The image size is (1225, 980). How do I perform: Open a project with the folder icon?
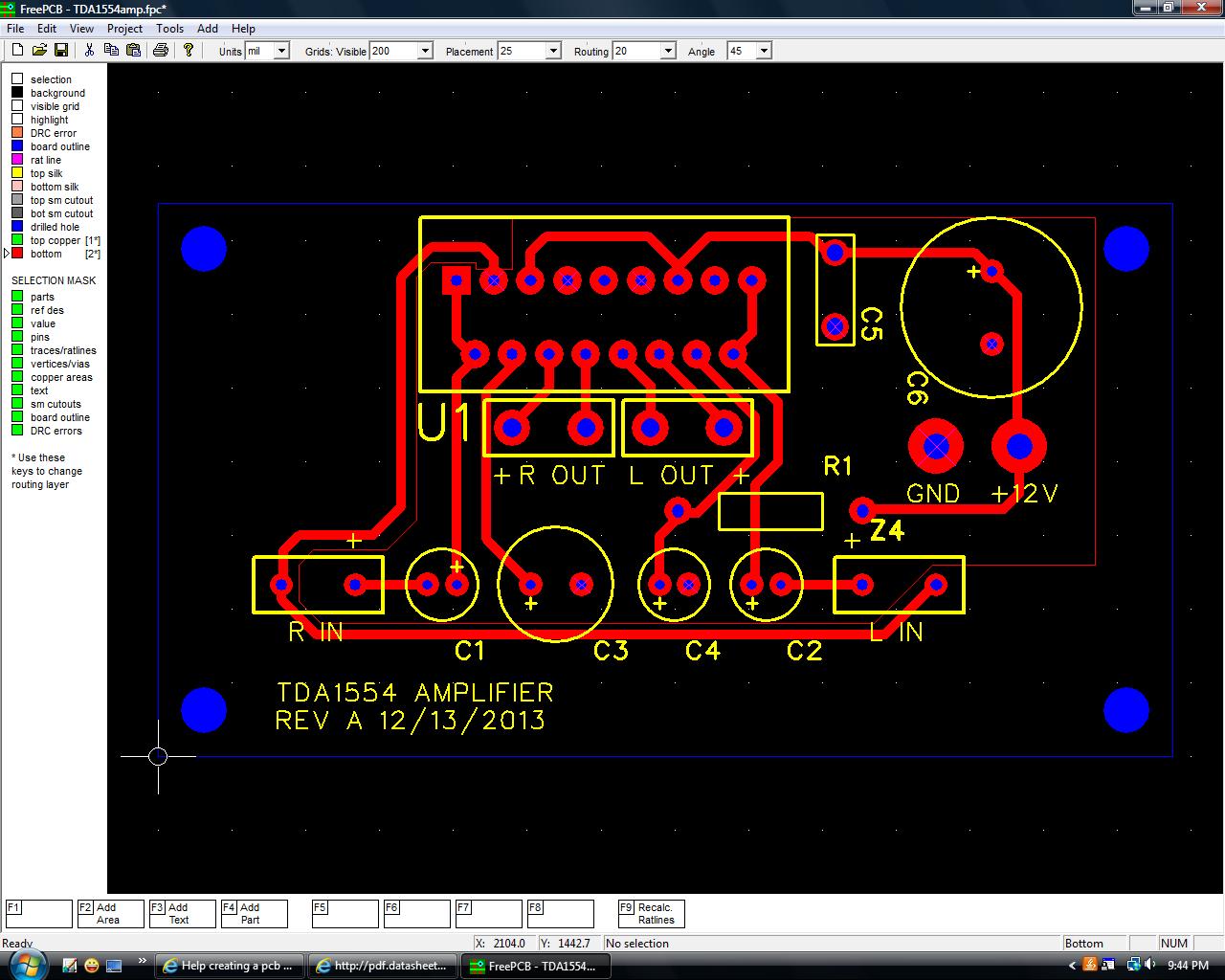point(39,51)
